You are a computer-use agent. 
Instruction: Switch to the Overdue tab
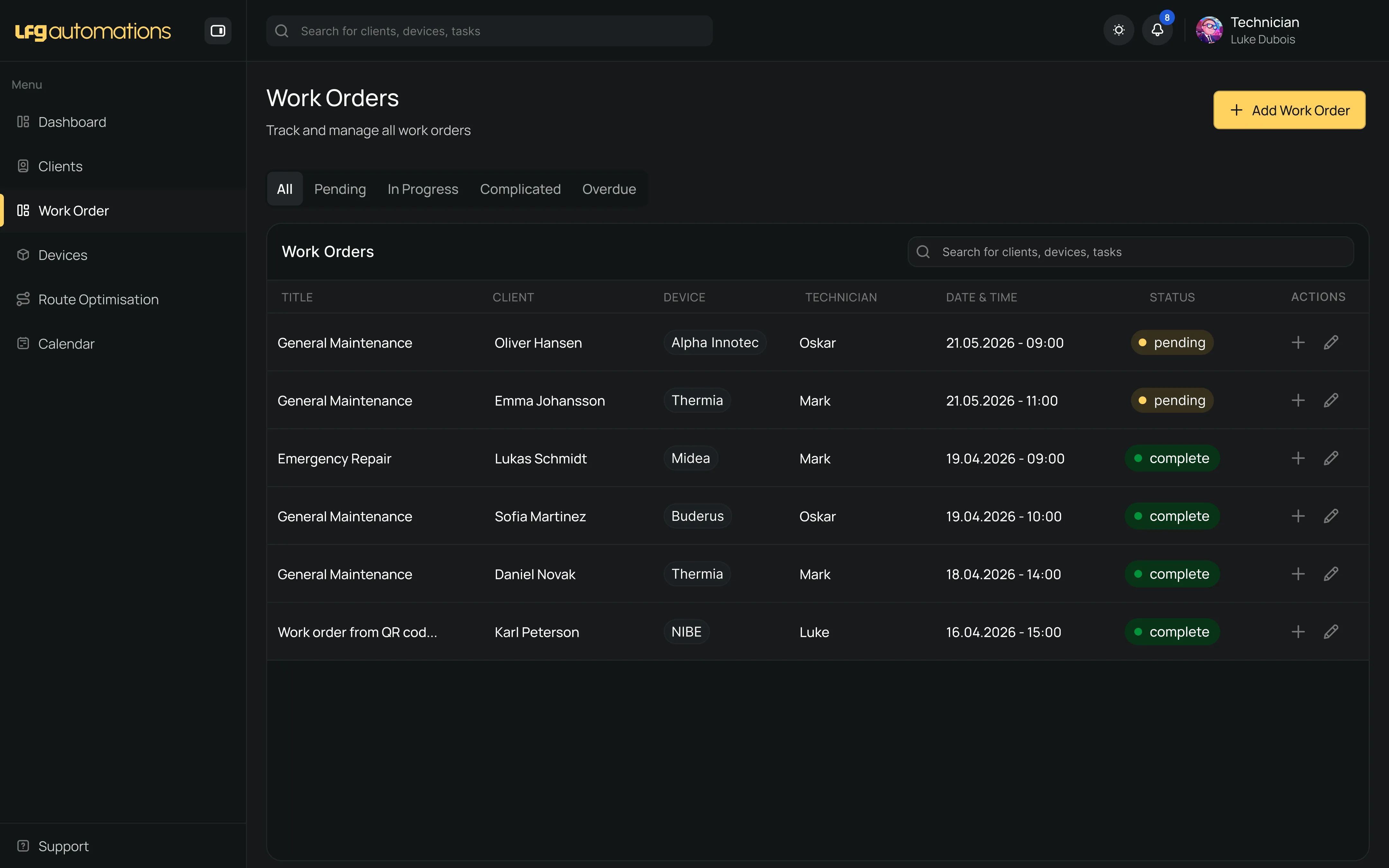tap(609, 189)
